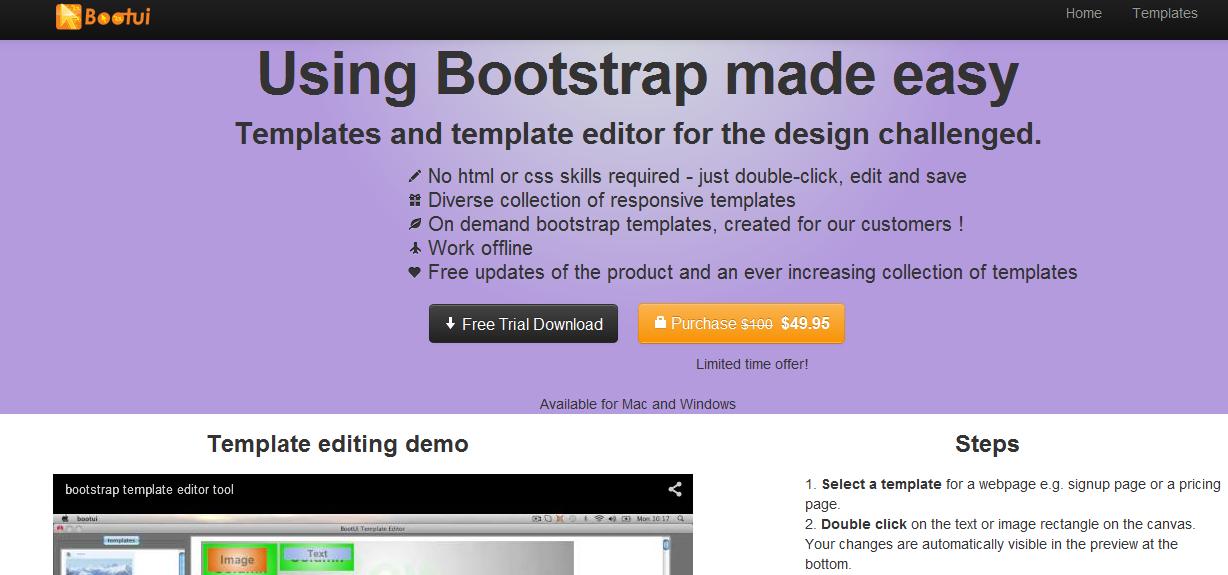
Task: Click 'Select a template' step text
Action: pyautogui.click(x=881, y=484)
